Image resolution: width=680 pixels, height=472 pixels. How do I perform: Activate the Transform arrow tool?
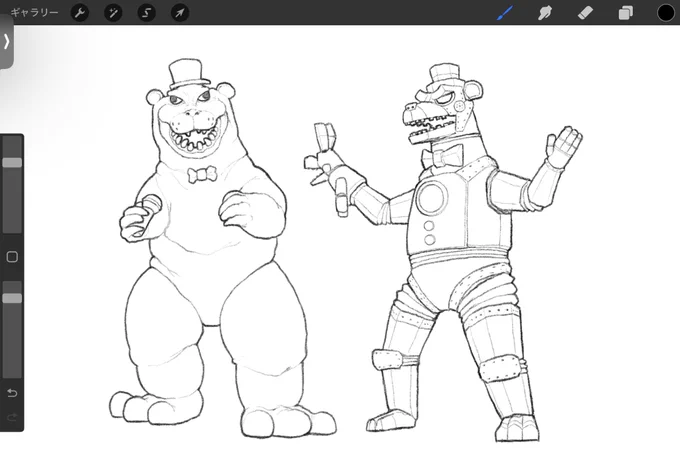[180, 13]
